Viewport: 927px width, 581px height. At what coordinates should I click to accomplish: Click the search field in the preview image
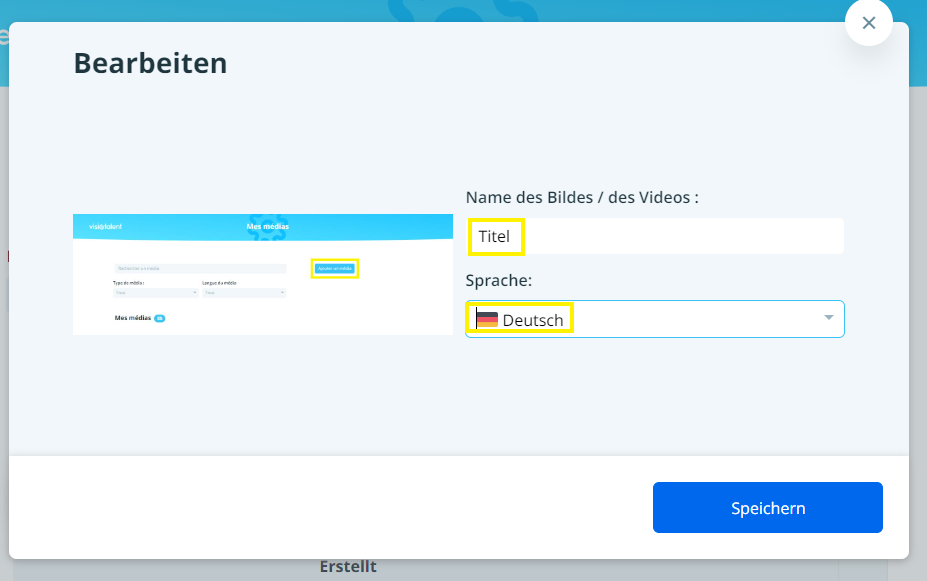[x=200, y=268]
